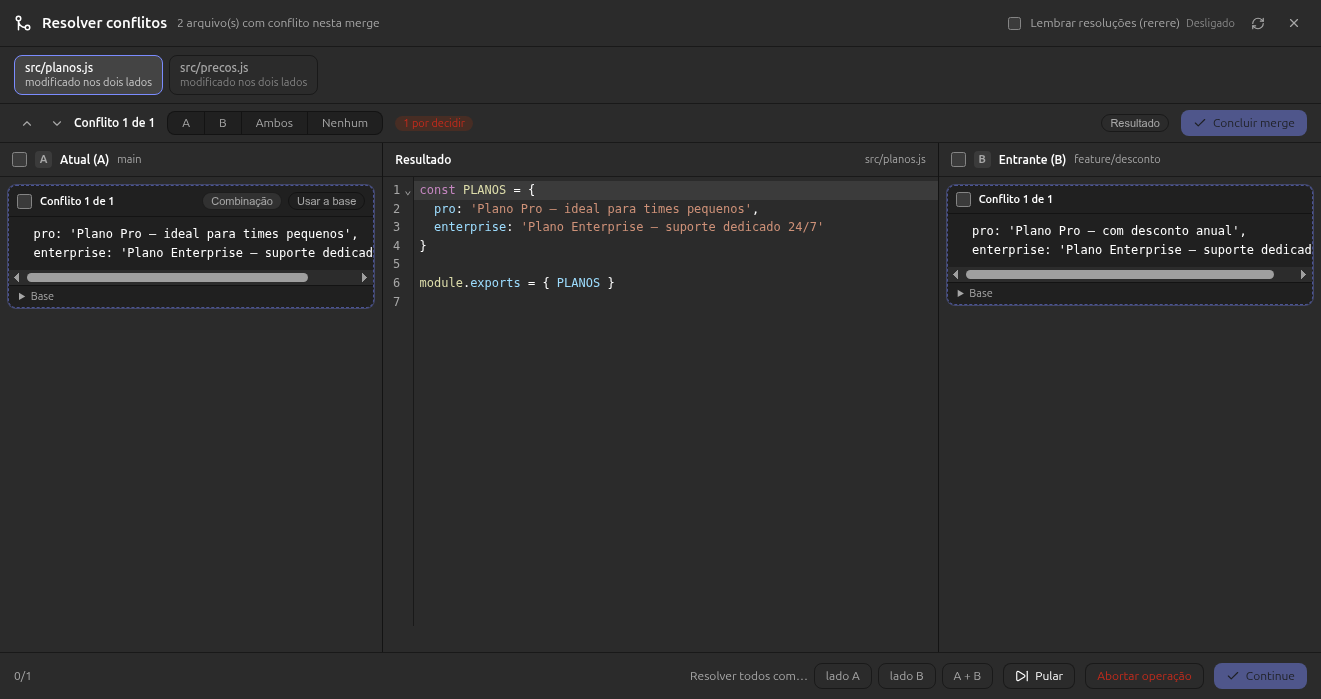Click the B badge beside Entrante

pos(982,159)
